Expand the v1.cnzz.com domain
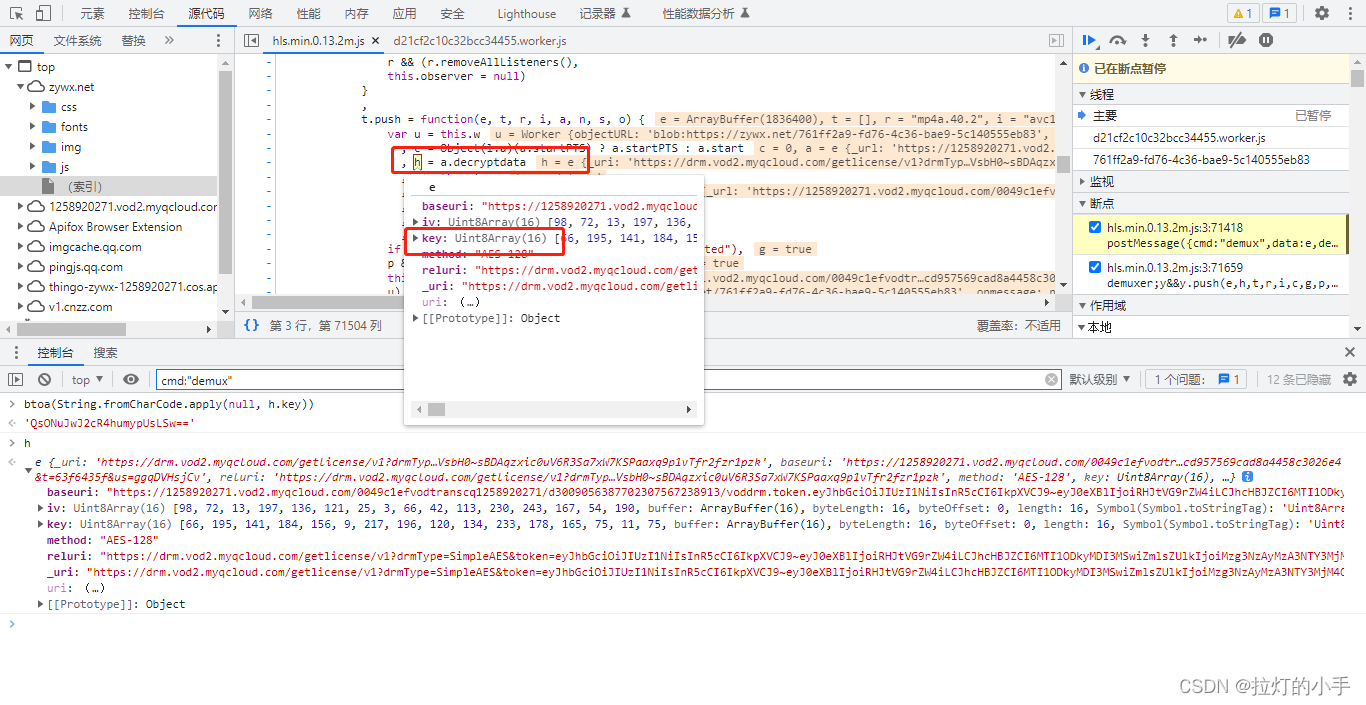Screen dimensions: 1366x705 22,307
